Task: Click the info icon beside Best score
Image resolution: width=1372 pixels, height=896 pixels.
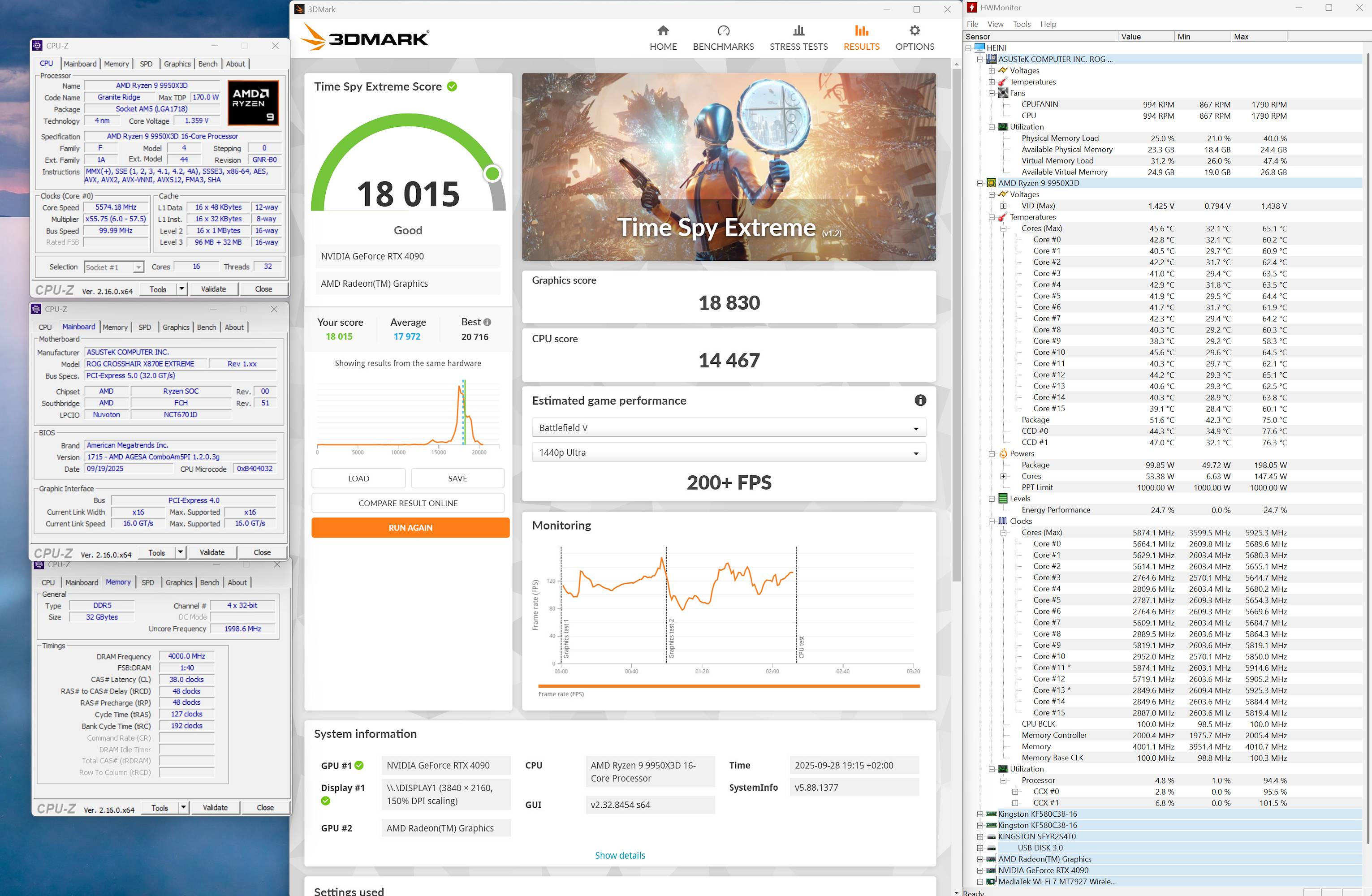Action: pyautogui.click(x=487, y=322)
